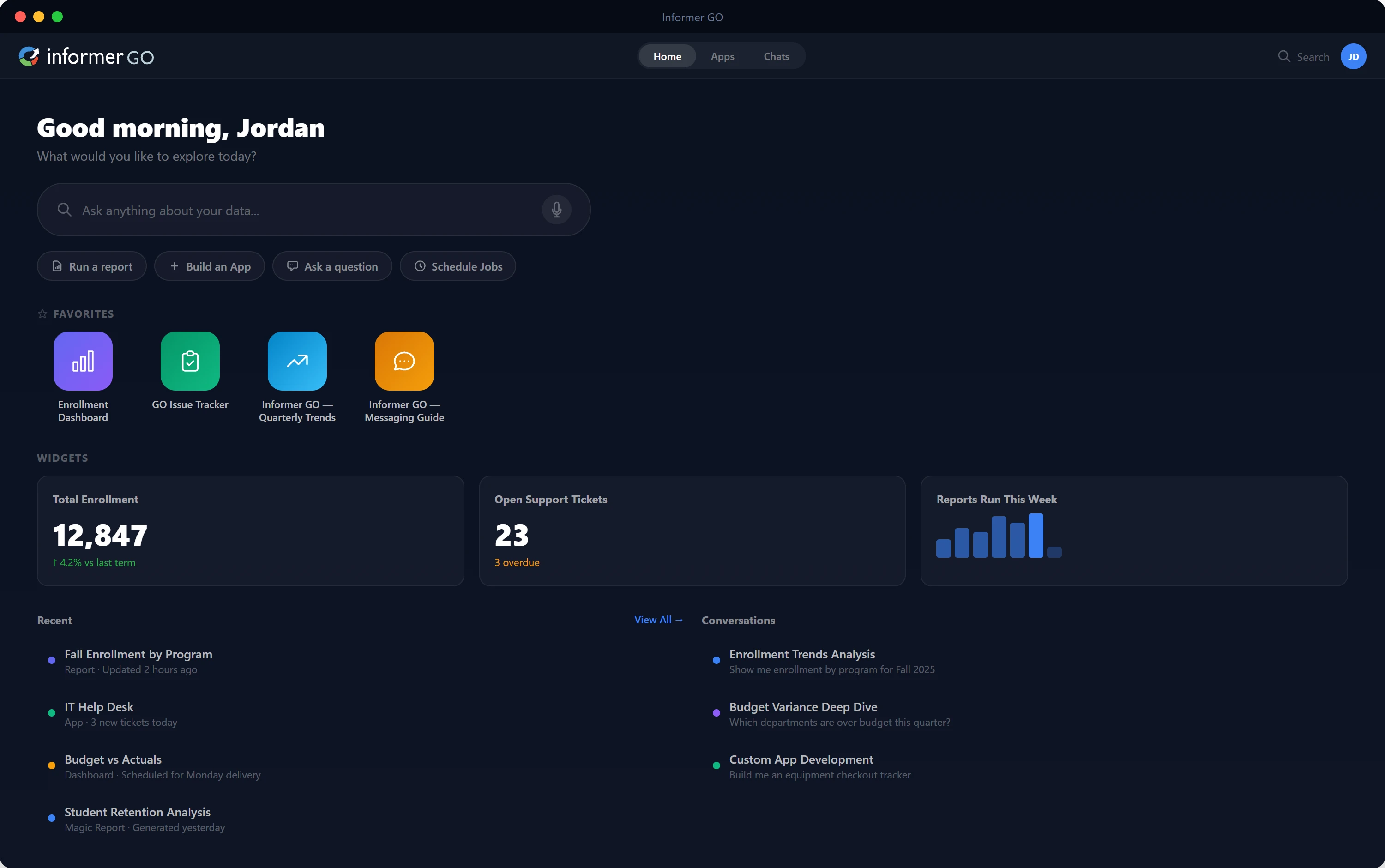
Task: Click the Ask a question option
Action: 332,266
